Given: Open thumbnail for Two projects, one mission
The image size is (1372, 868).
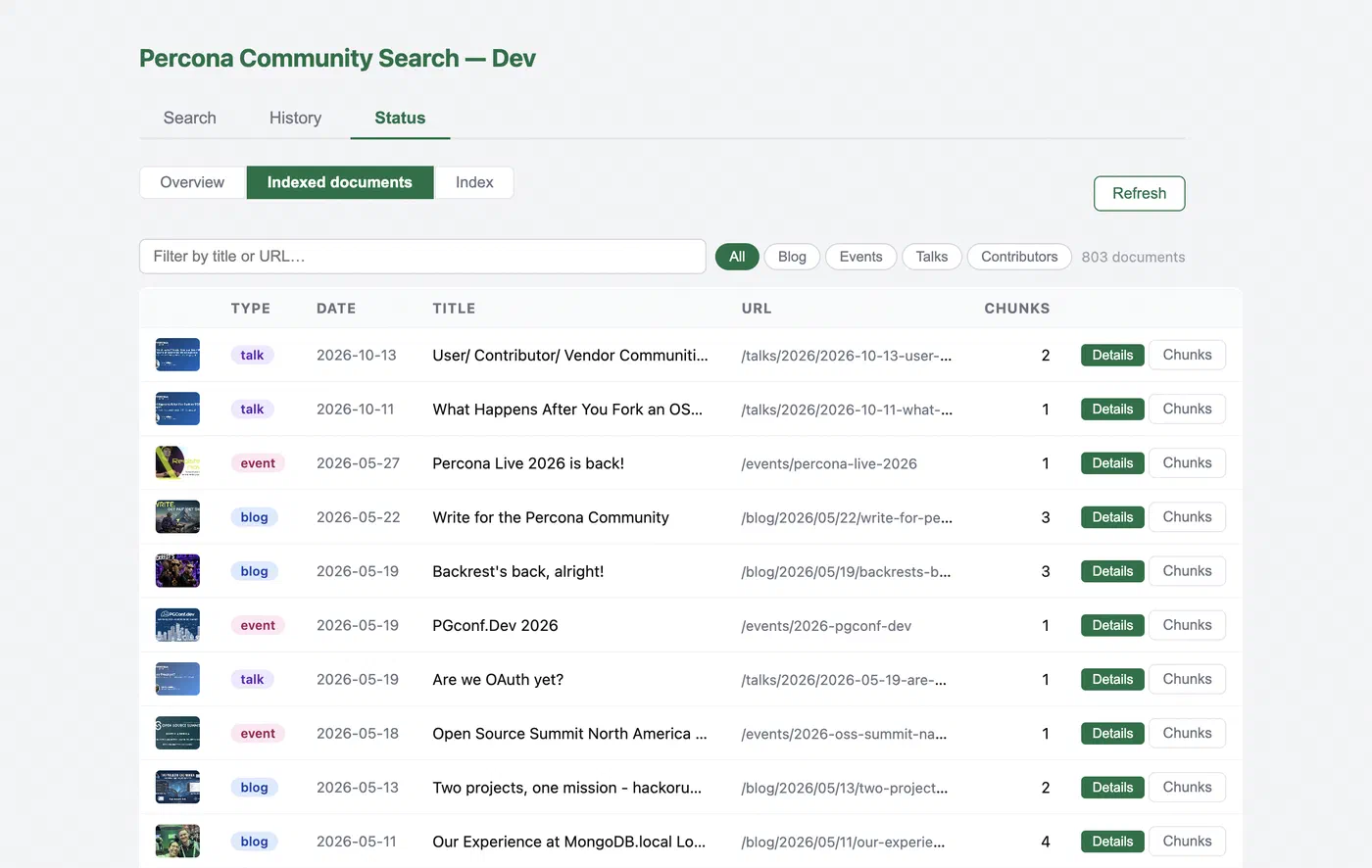Looking at the screenshot, I should coord(177,787).
